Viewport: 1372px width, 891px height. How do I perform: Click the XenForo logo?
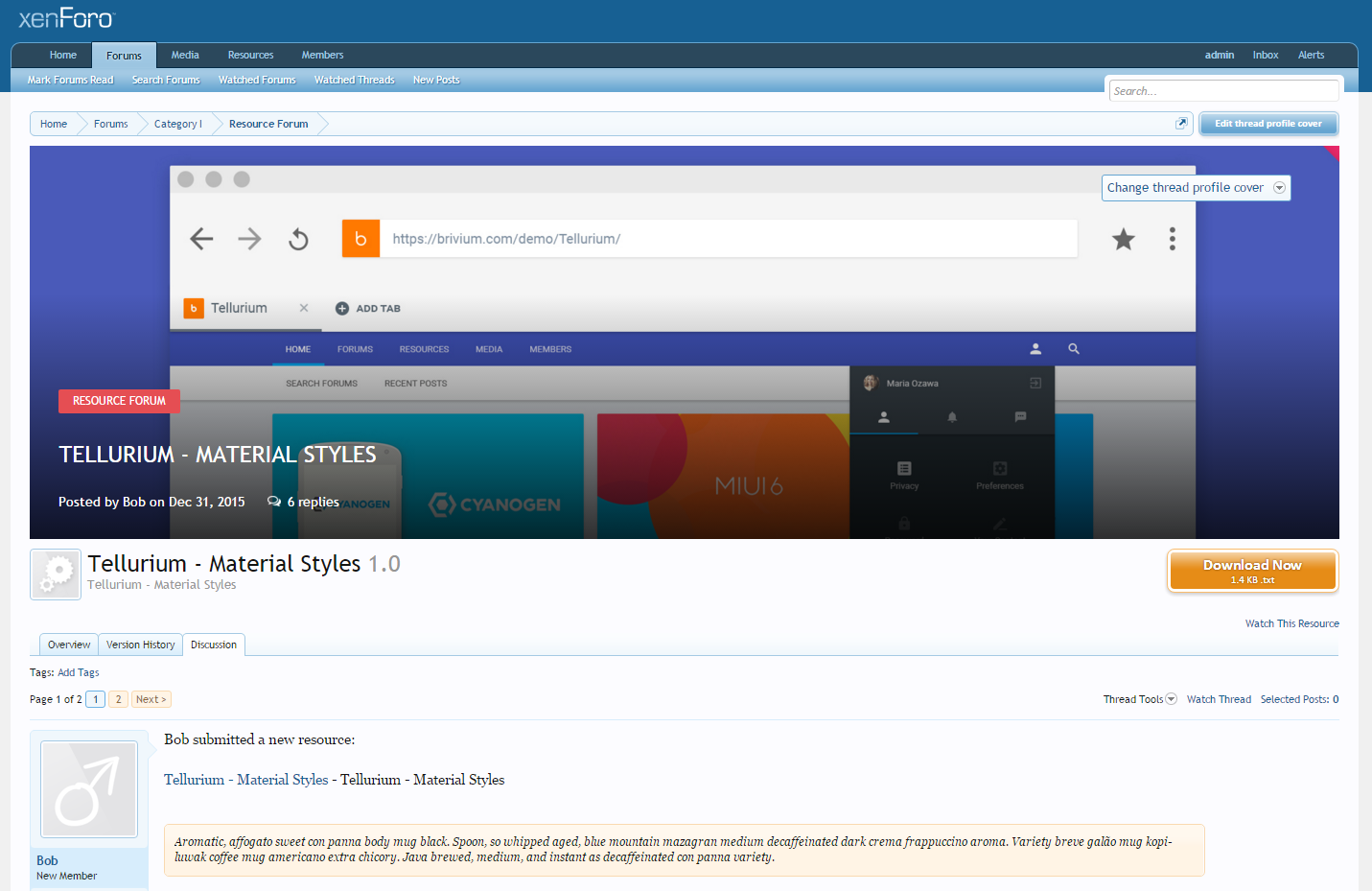(x=66, y=18)
